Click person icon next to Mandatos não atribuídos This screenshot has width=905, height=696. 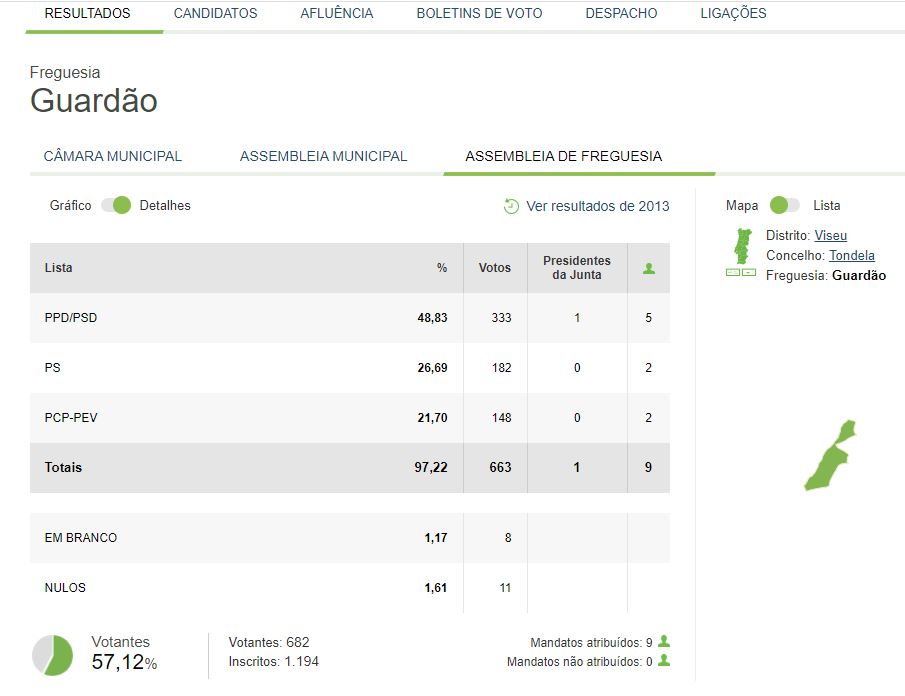pyautogui.click(x=663, y=661)
